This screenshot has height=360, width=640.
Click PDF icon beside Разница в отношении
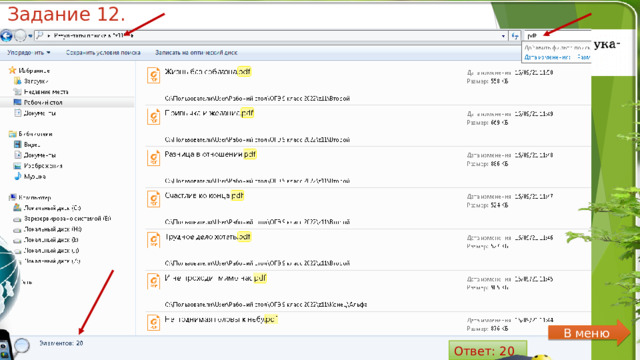coord(153,158)
